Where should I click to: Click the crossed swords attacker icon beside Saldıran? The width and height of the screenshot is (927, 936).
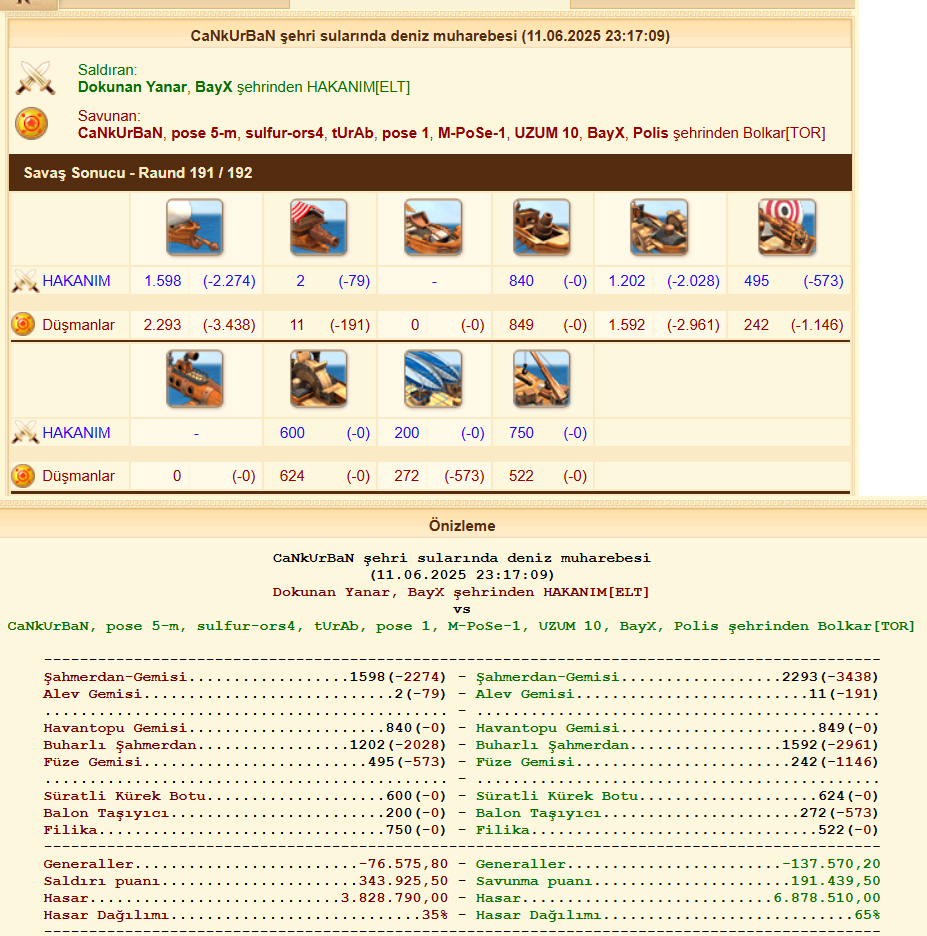click(35, 78)
